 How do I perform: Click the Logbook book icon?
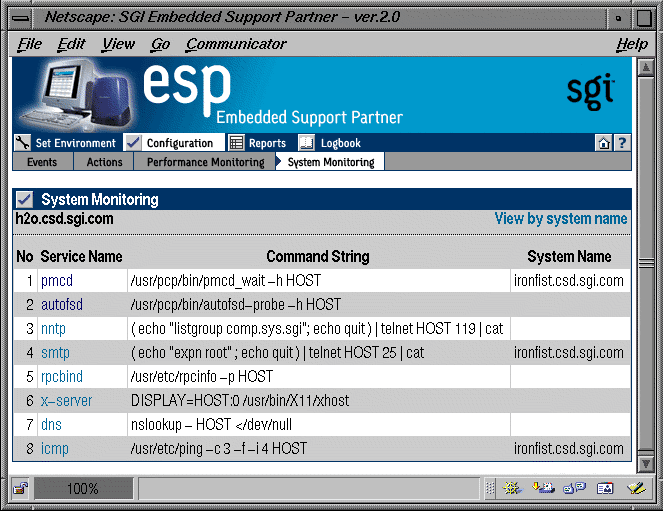pos(306,142)
